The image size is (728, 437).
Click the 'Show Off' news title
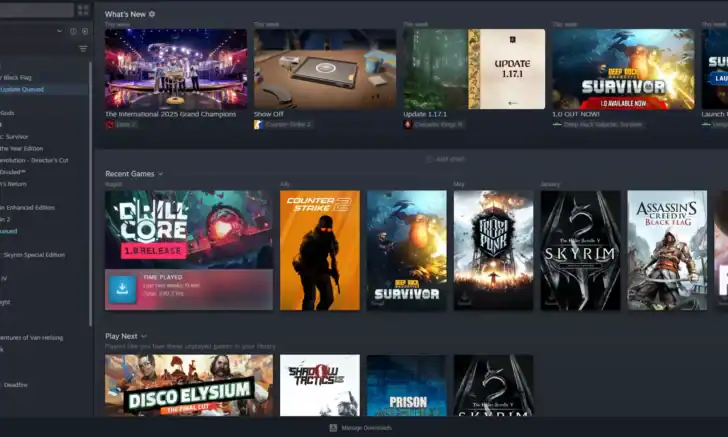tap(269, 114)
